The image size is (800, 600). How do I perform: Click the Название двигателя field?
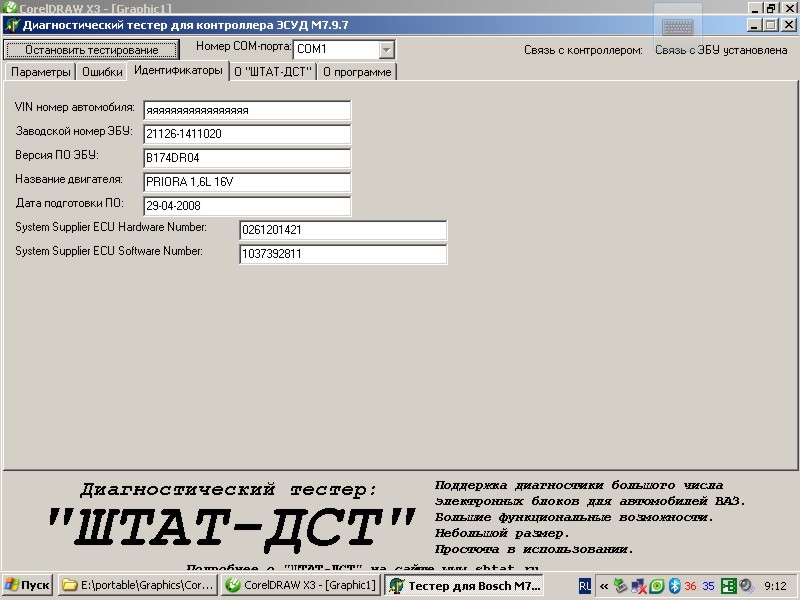pyautogui.click(x=247, y=182)
